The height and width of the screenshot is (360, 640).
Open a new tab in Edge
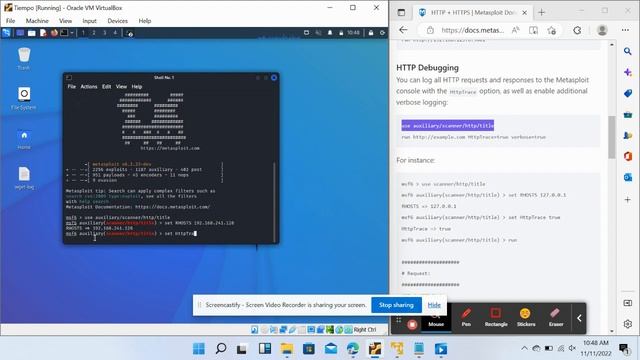click(542, 13)
